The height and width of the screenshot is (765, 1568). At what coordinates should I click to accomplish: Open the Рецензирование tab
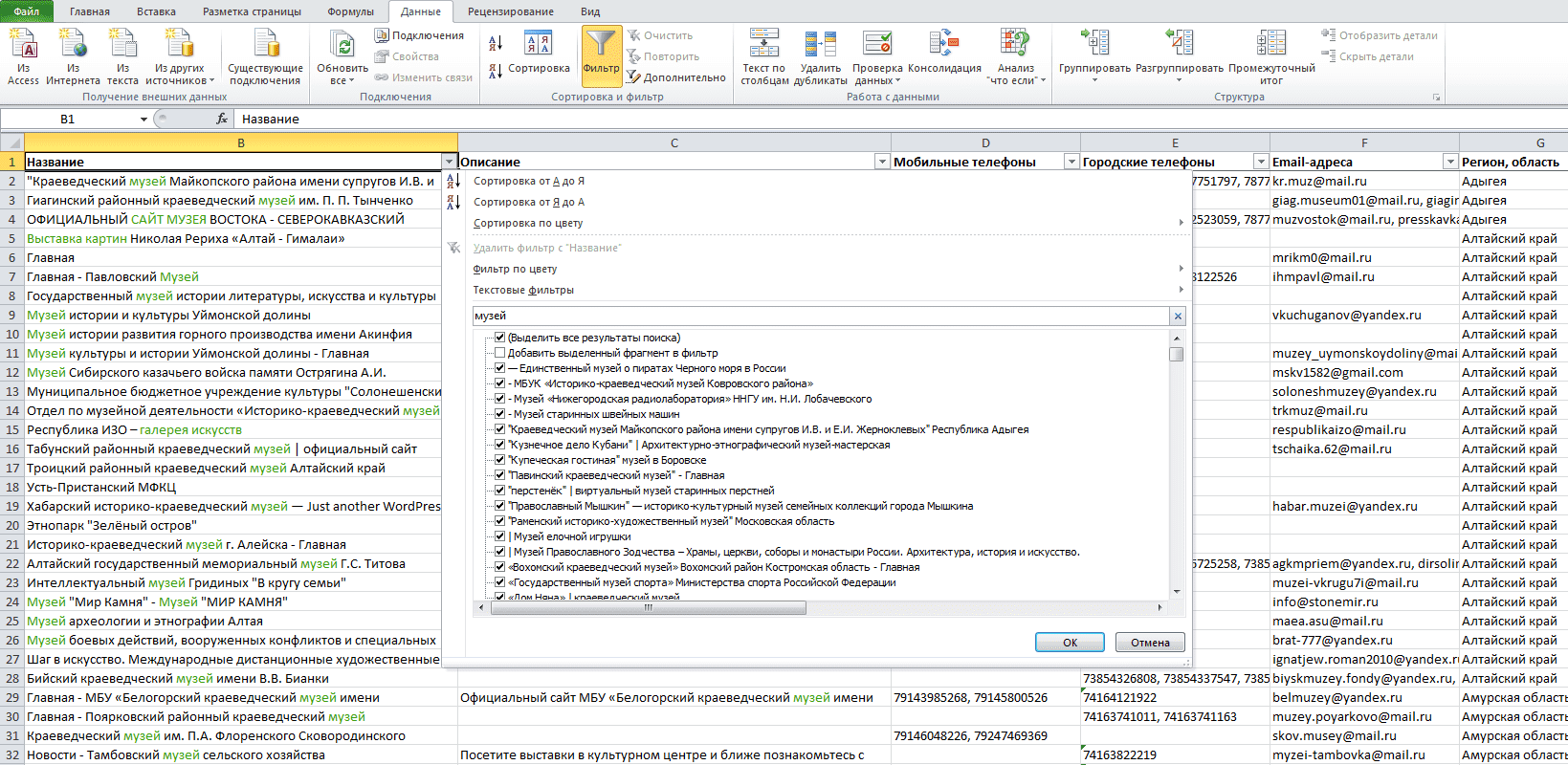511,11
